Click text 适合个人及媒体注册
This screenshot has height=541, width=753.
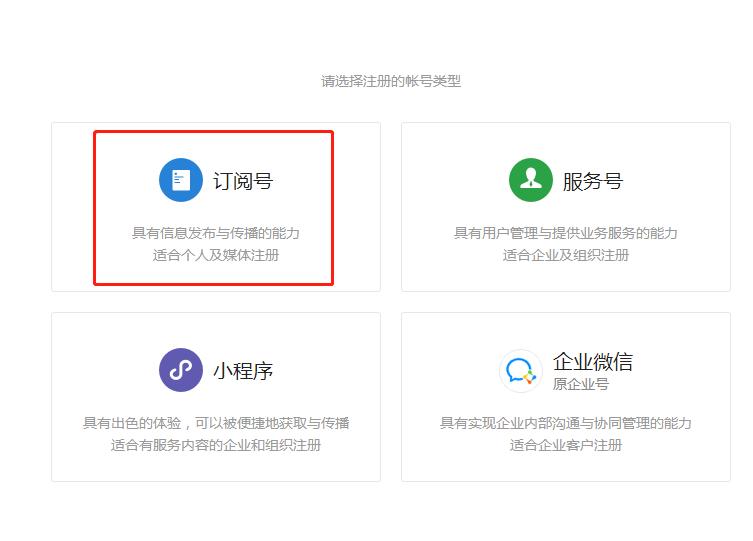(216, 255)
